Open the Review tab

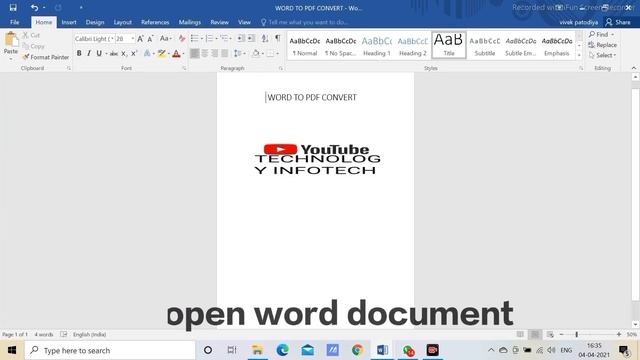tap(220, 22)
